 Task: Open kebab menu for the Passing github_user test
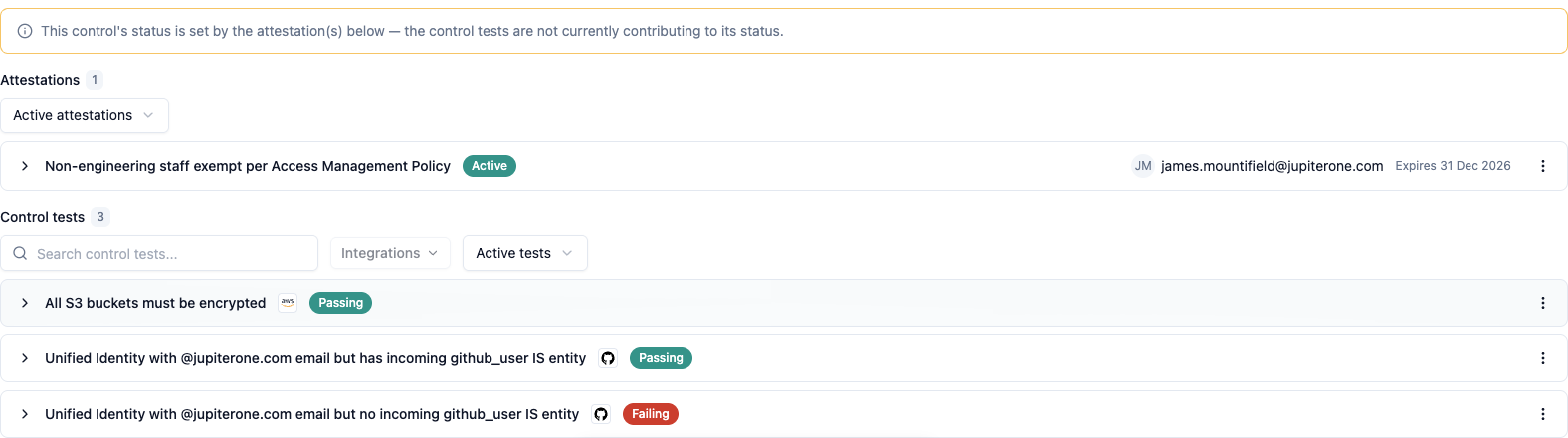point(1542,358)
